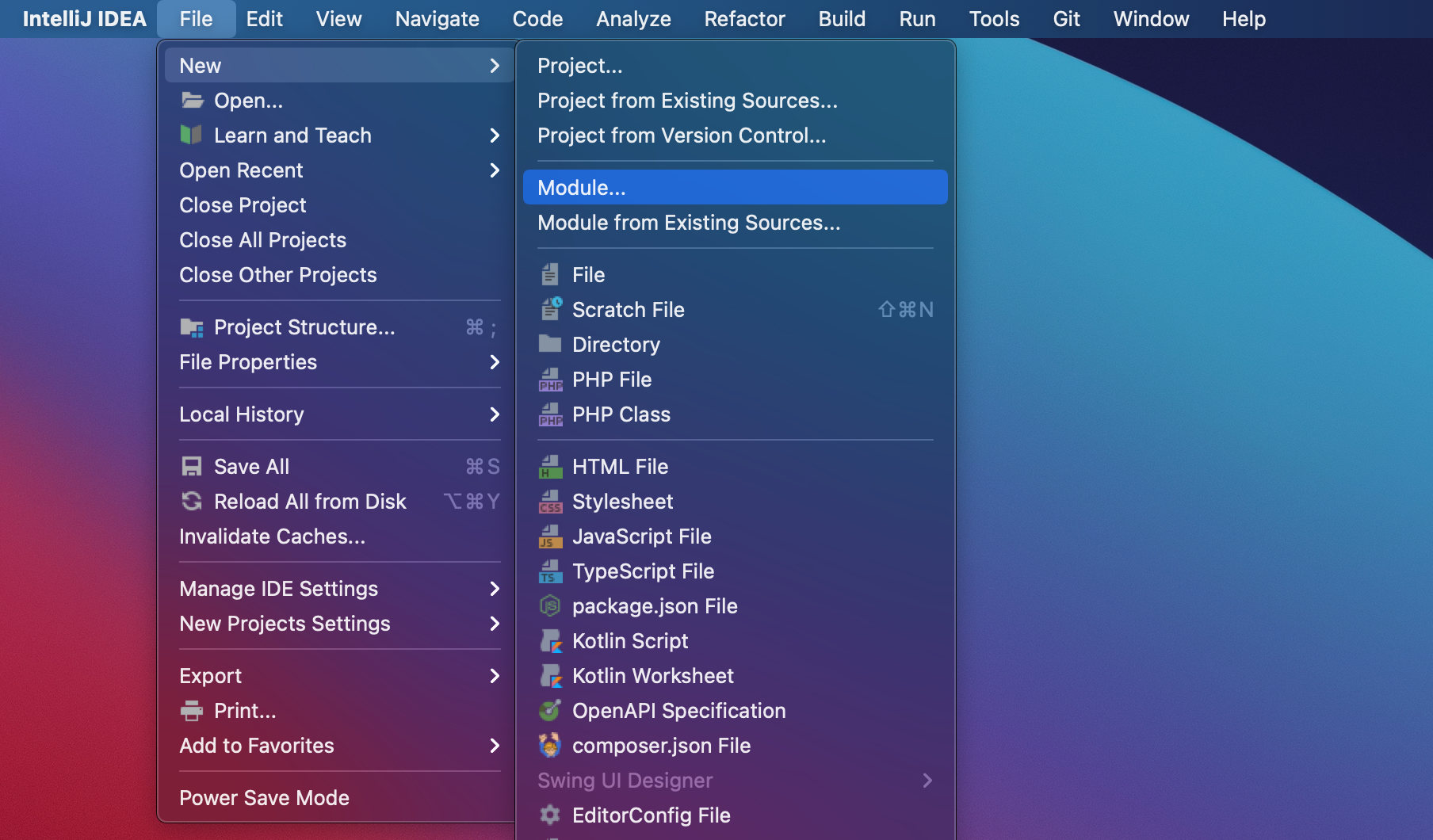
Task: Select Close Other Projects
Action: point(339,275)
